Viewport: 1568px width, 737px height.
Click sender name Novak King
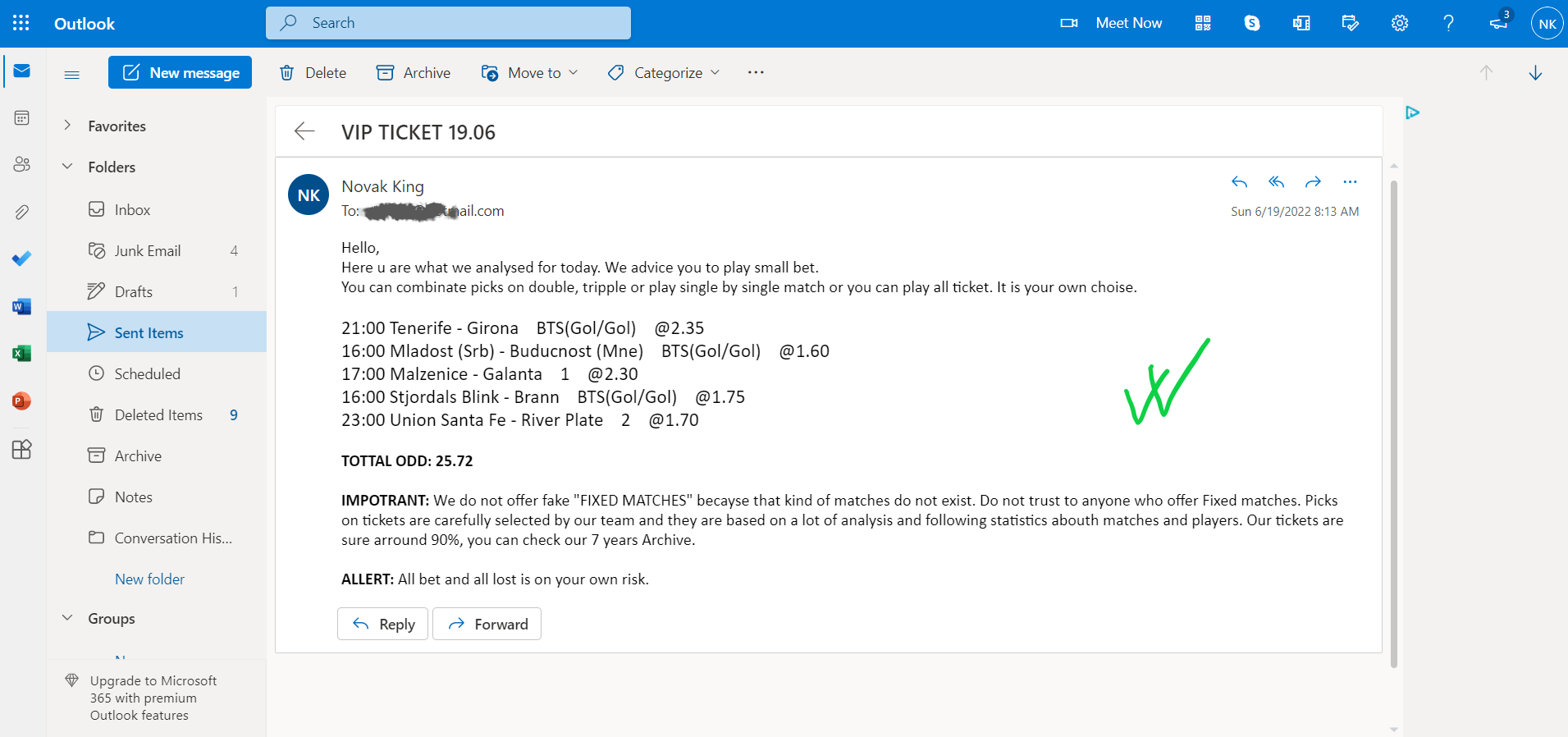pos(382,186)
